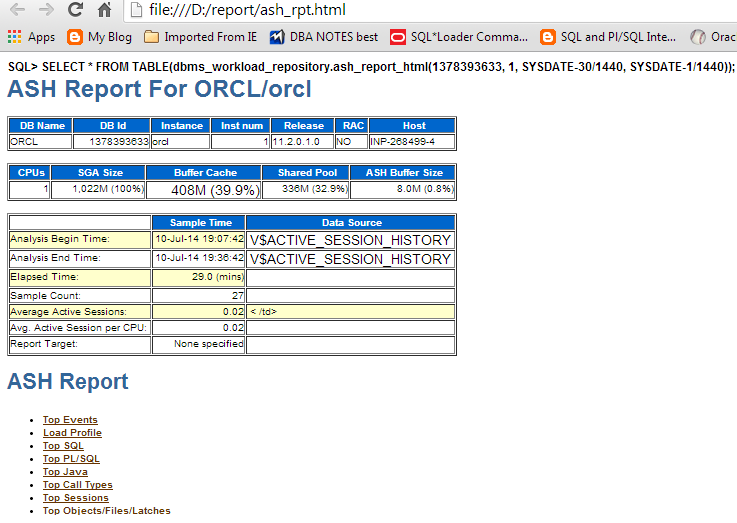The width and height of the screenshot is (737, 523).
Task: Jump to Top Call Types section
Action: click(78, 484)
